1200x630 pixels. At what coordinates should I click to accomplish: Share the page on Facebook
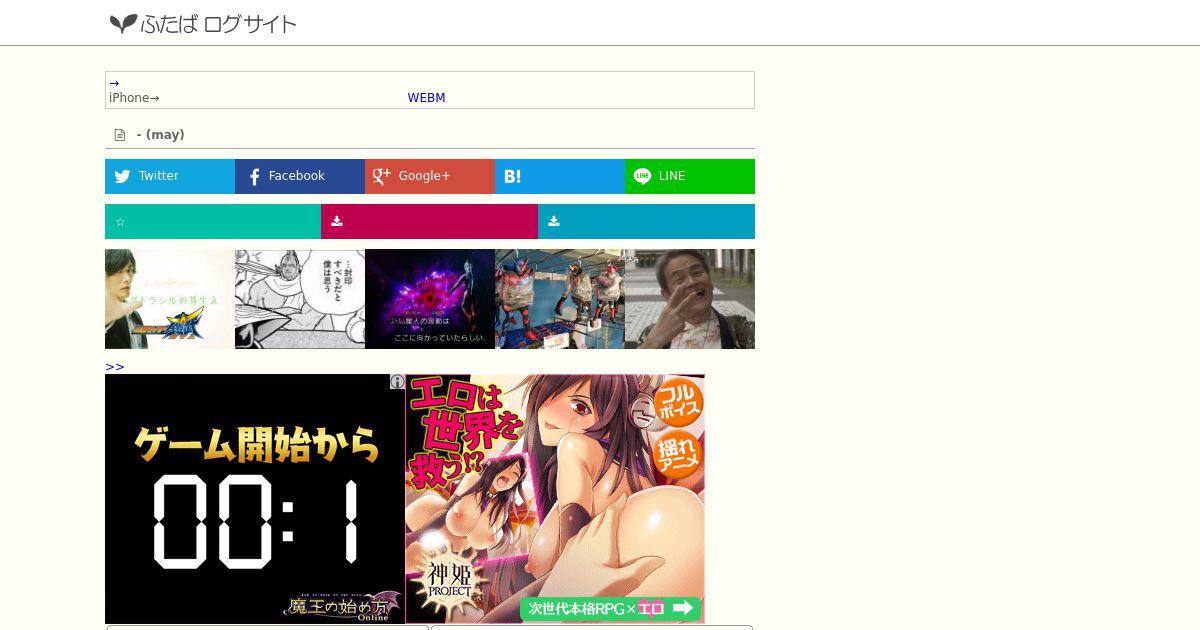pyautogui.click(x=300, y=176)
